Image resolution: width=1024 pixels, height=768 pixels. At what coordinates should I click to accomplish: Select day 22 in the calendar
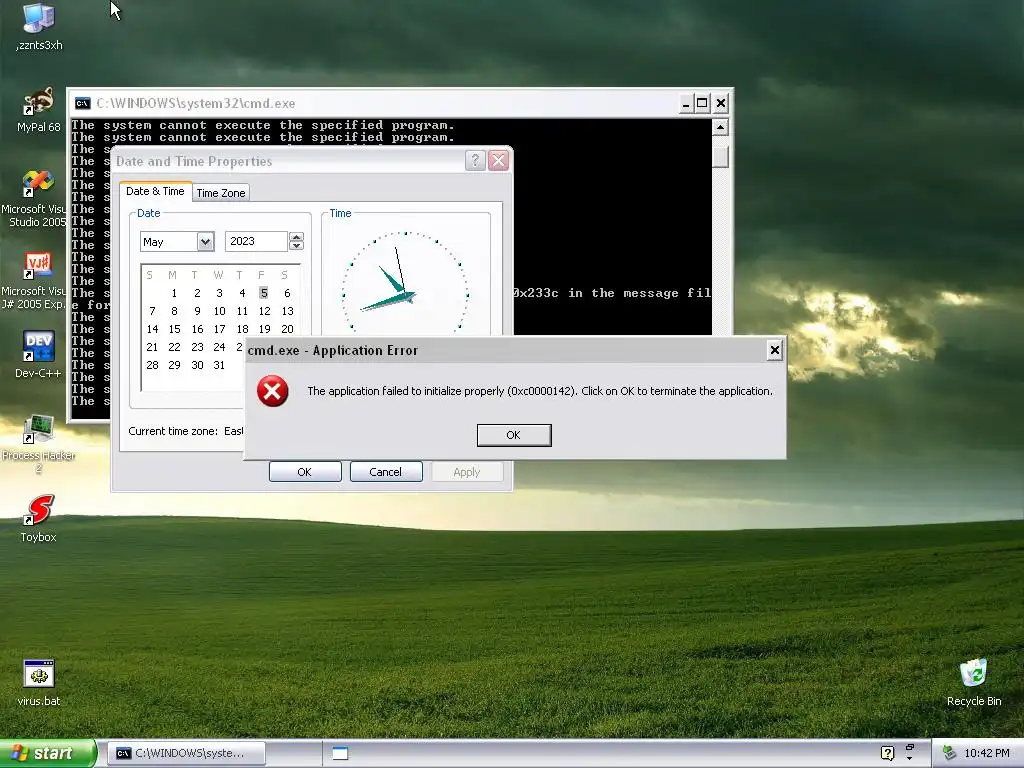point(174,347)
